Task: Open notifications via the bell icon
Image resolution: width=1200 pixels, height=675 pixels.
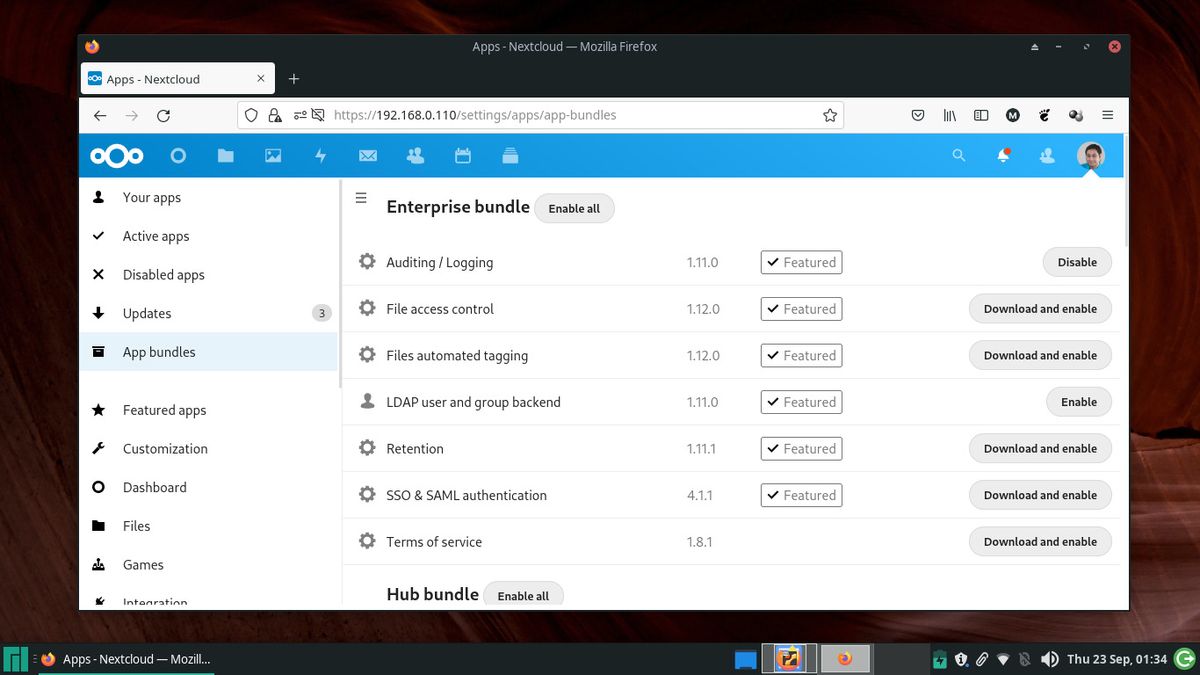Action: point(1003,156)
